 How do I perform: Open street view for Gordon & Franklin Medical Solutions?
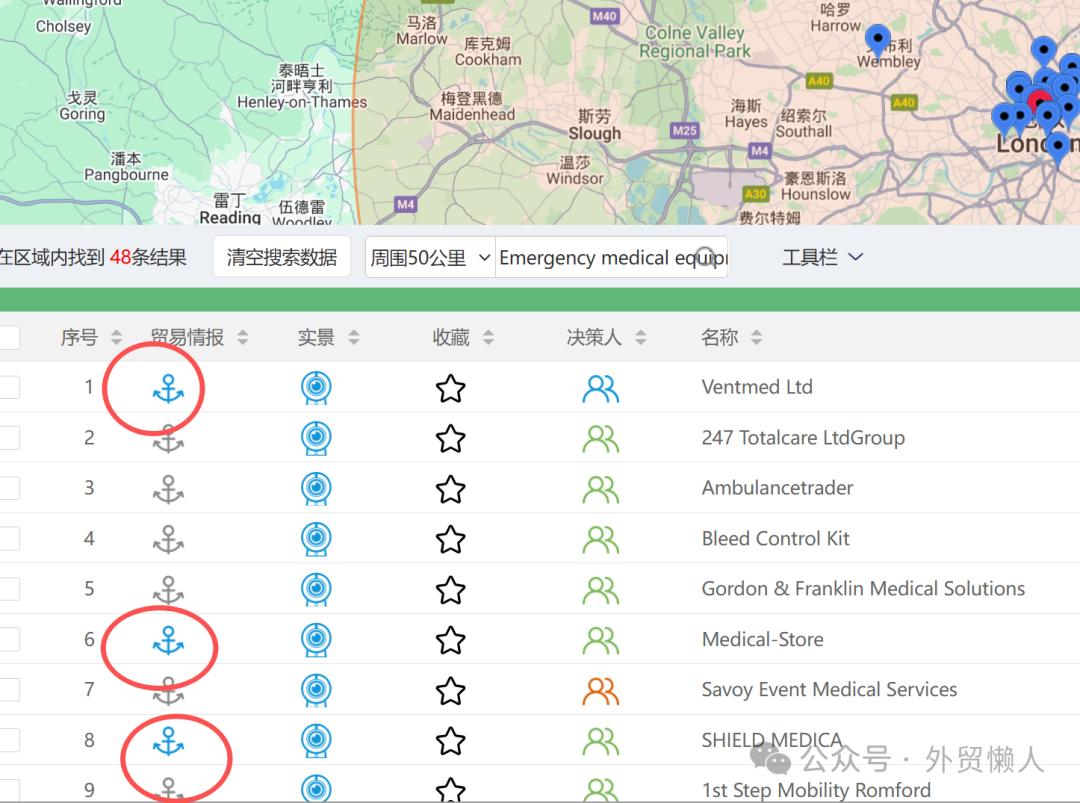(x=316, y=590)
